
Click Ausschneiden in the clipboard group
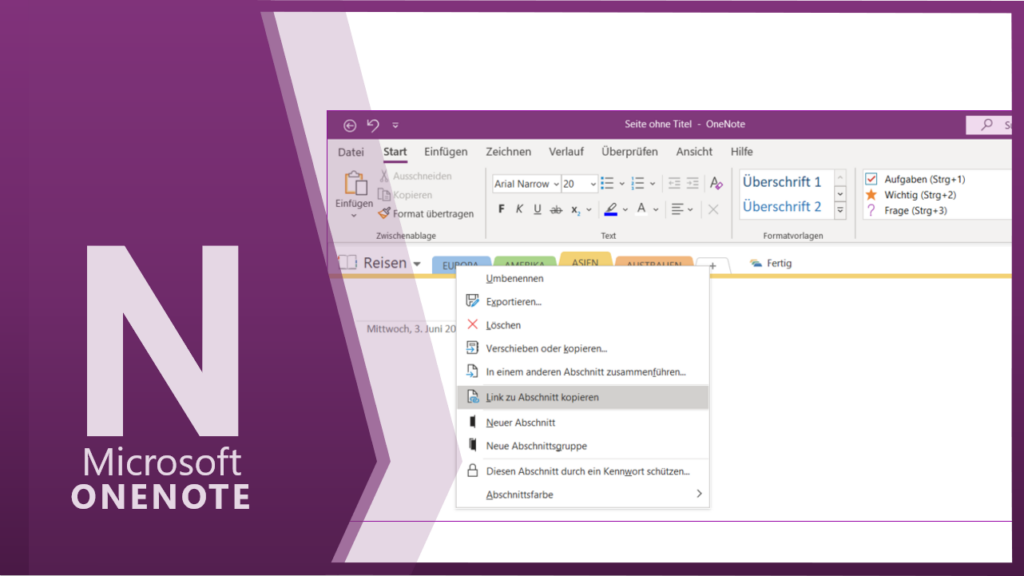[415, 176]
